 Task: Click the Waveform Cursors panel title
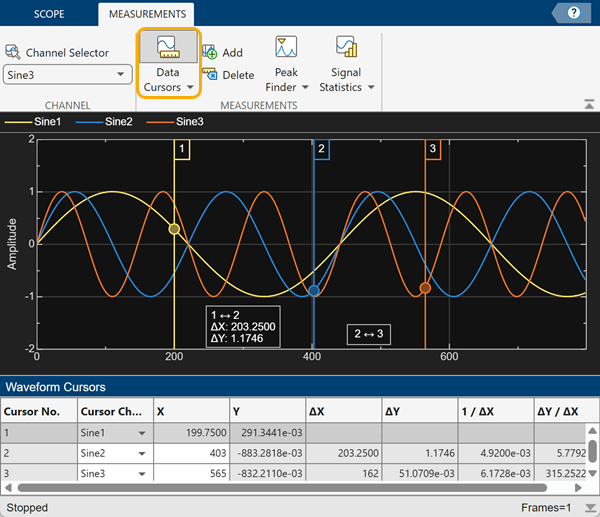coord(55,387)
